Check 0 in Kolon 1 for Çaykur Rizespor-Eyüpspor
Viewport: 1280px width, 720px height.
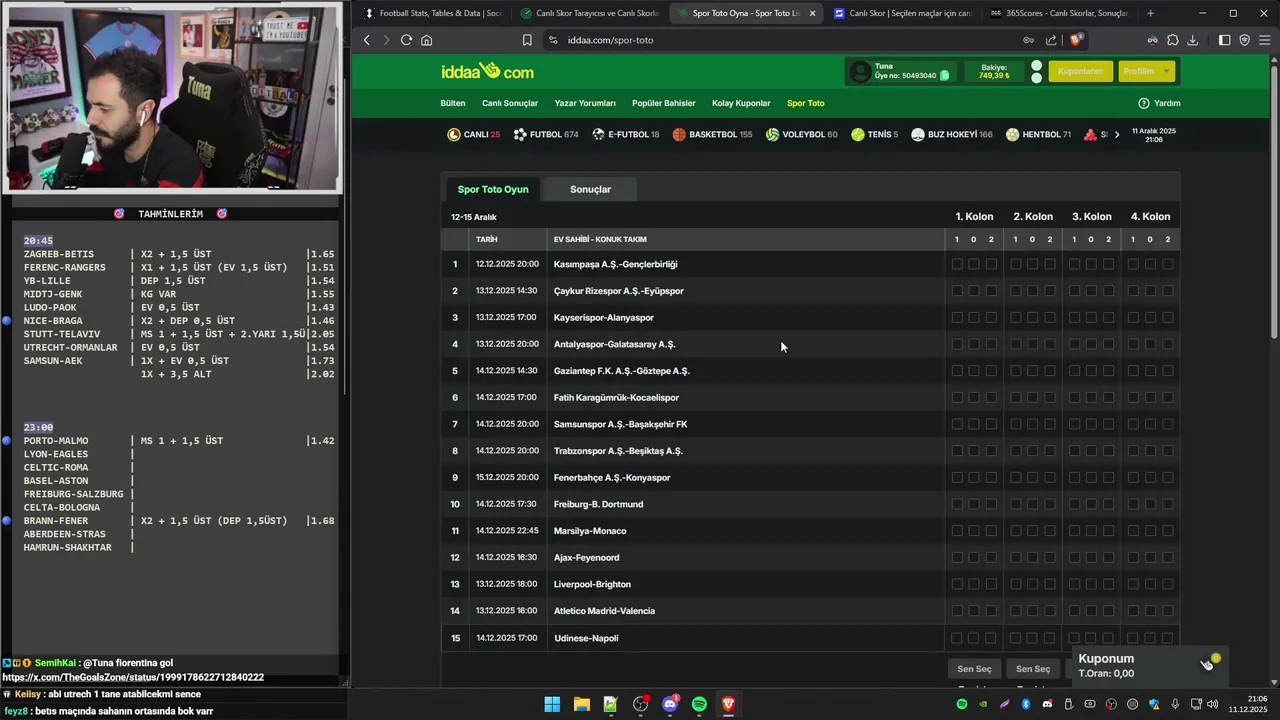tap(974, 291)
